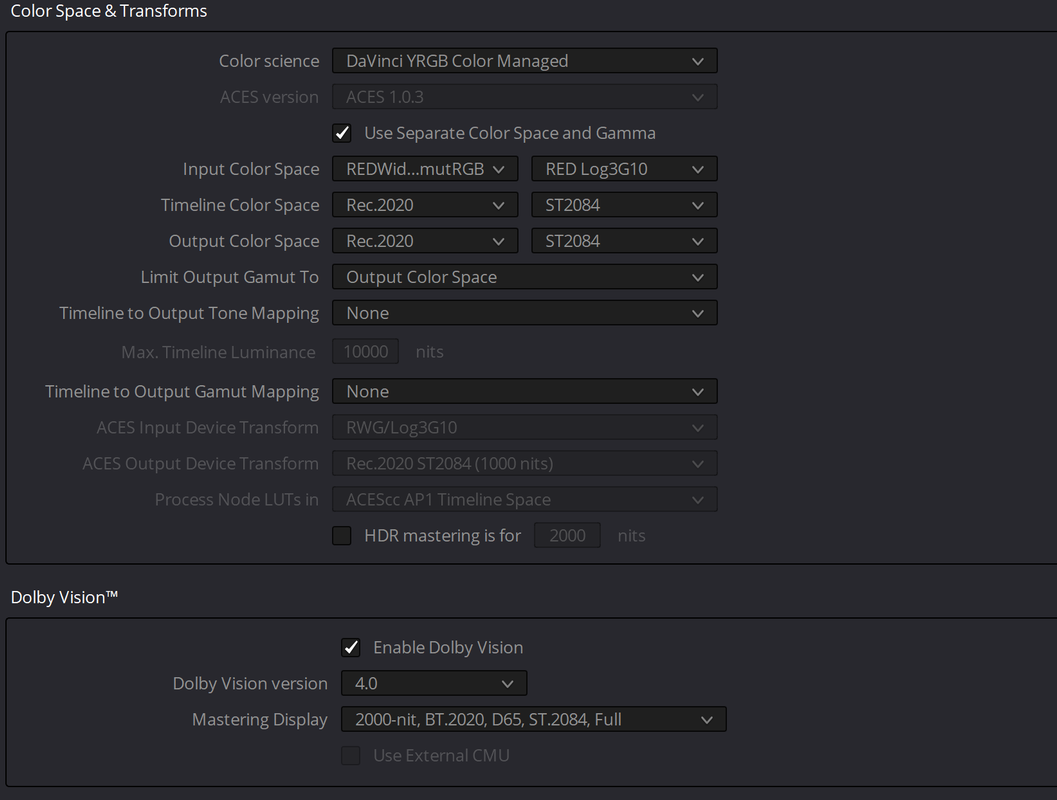
Task: Open the Mastering Display dropdown
Action: point(534,720)
